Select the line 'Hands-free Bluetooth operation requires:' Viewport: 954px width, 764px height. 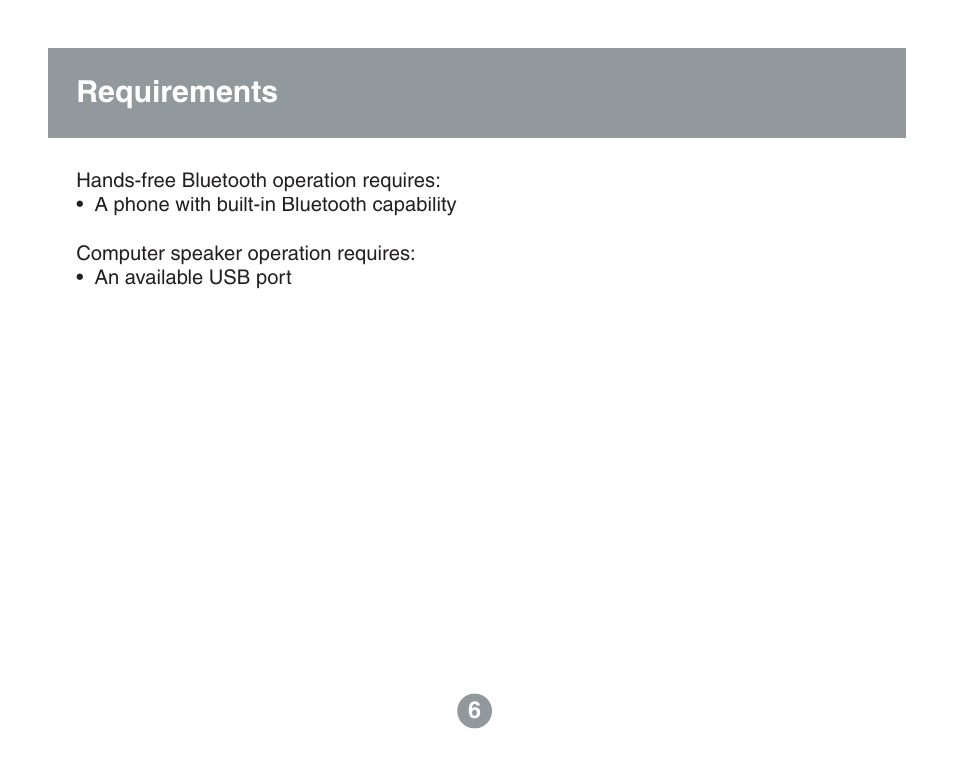point(258,181)
